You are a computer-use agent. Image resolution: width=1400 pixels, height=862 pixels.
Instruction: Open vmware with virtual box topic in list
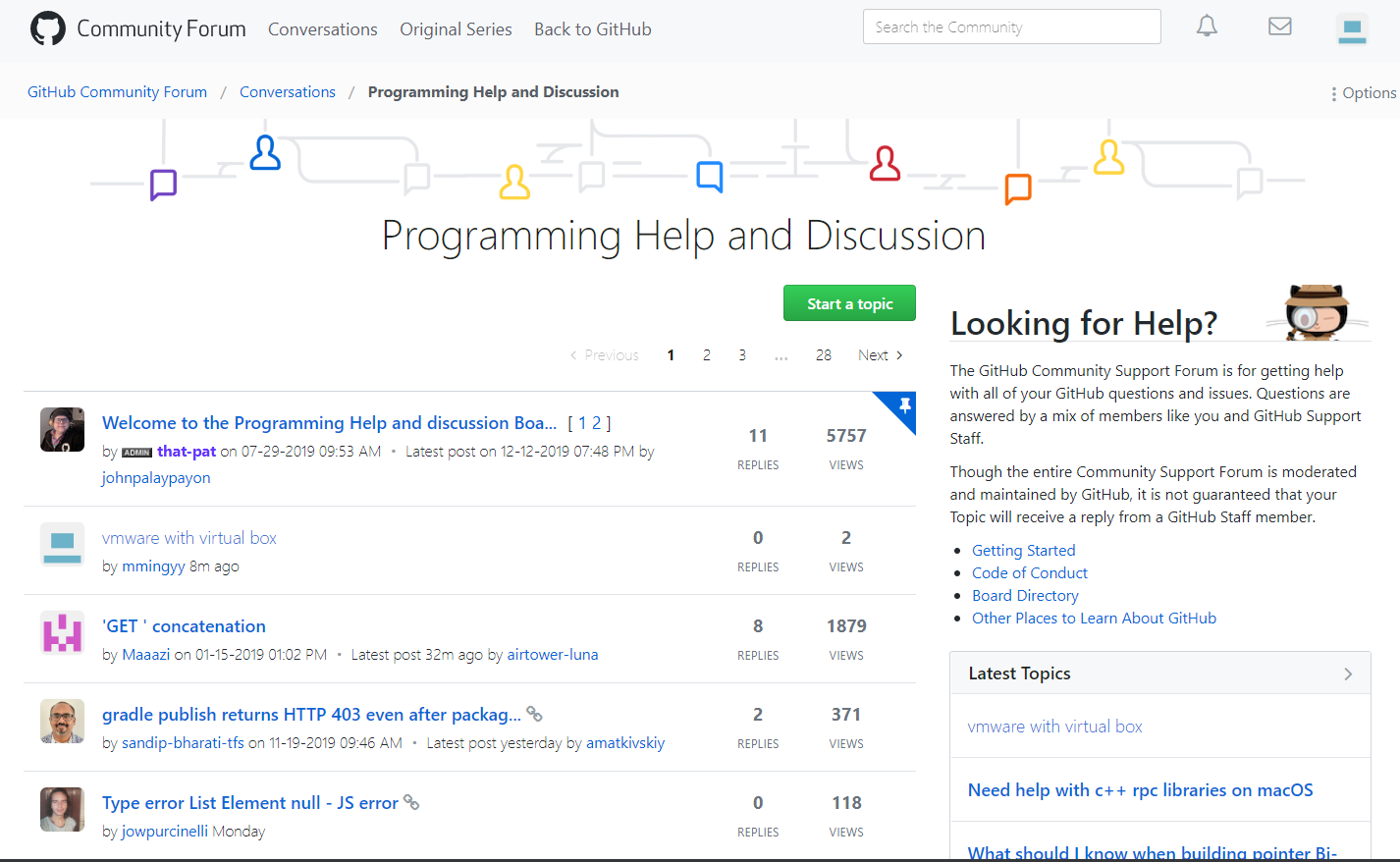(x=189, y=538)
